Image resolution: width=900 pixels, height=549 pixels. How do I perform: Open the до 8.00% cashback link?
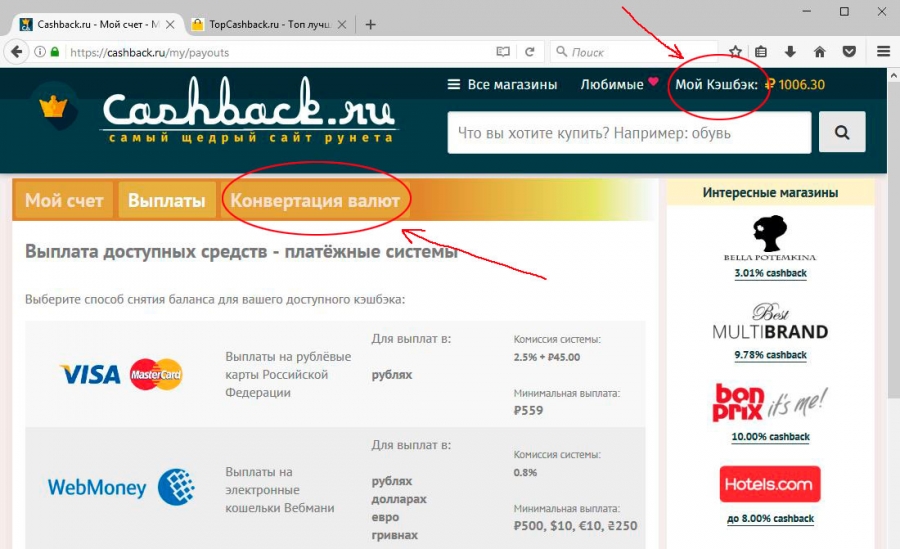(x=770, y=519)
